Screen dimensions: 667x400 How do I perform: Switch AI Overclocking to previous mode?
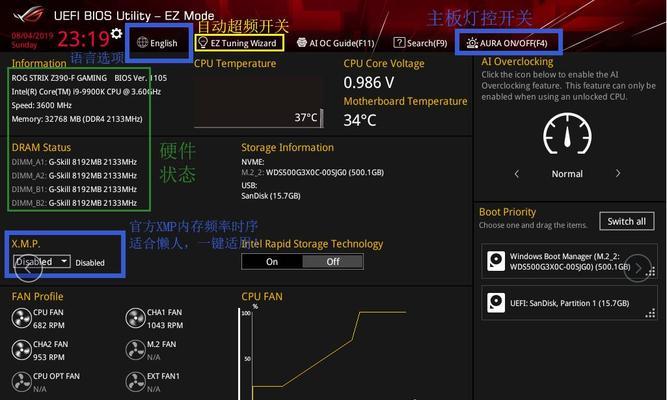[517, 174]
